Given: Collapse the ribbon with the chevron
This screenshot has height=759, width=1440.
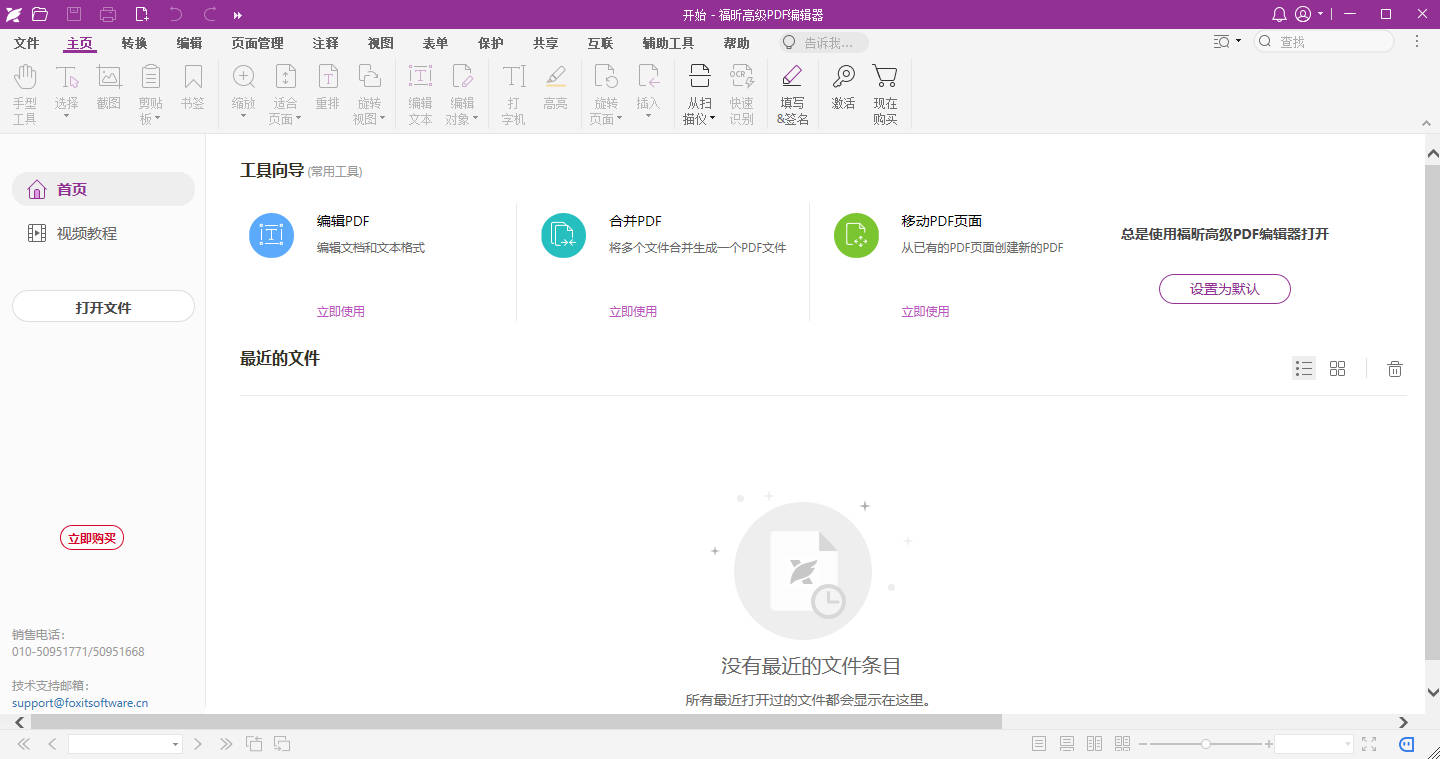Looking at the screenshot, I should (x=1427, y=123).
